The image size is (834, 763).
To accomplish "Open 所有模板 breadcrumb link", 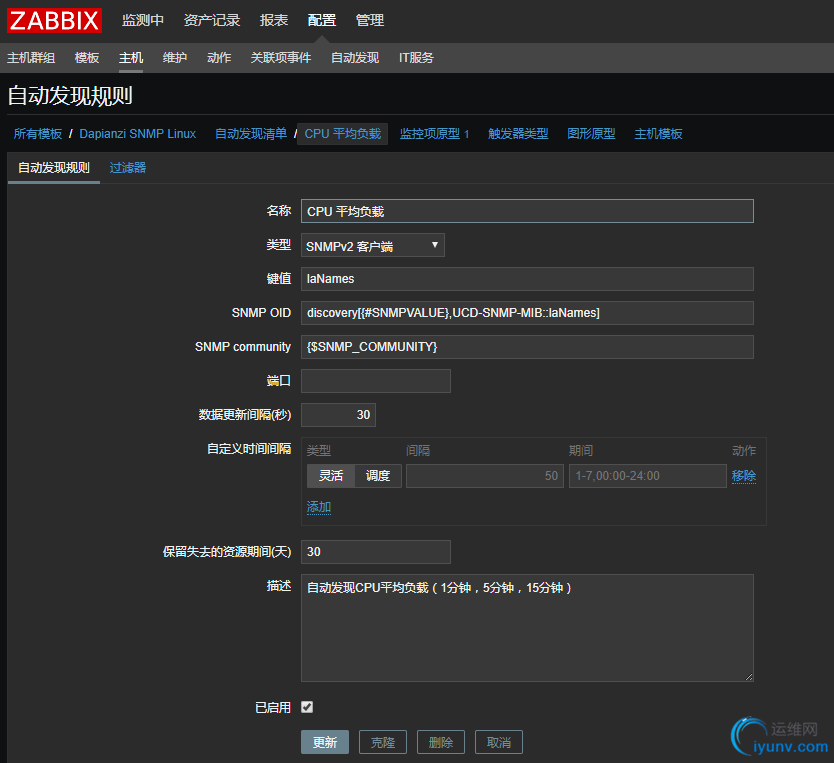I will click(38, 133).
